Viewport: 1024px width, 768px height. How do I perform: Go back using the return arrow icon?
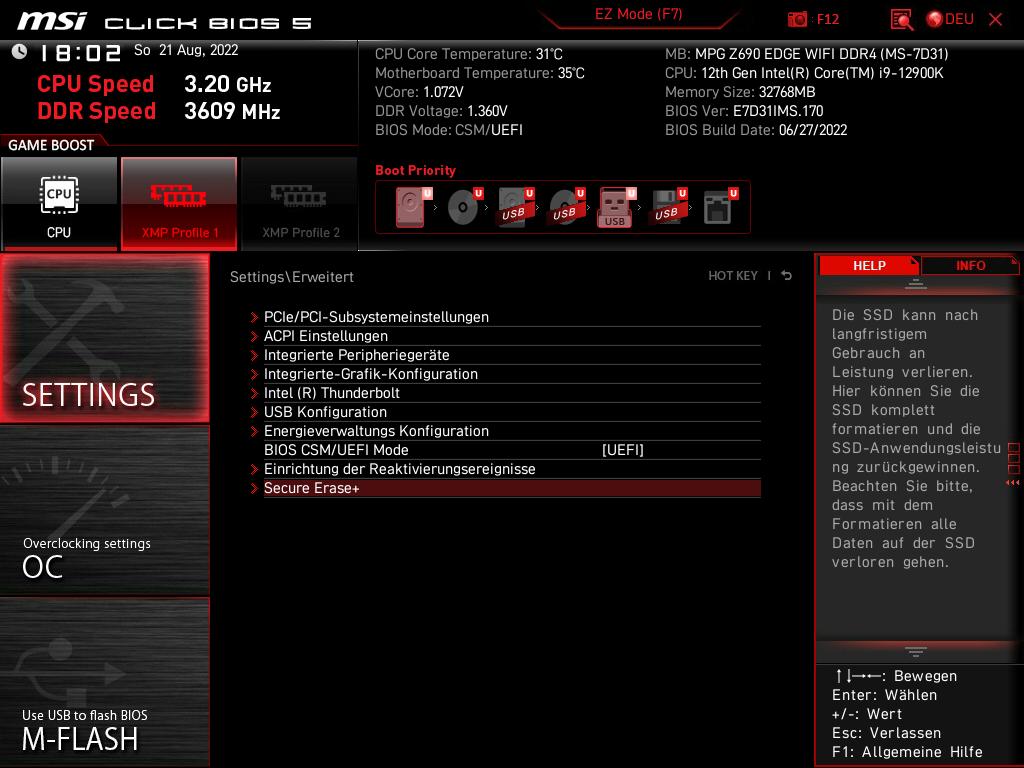[787, 276]
